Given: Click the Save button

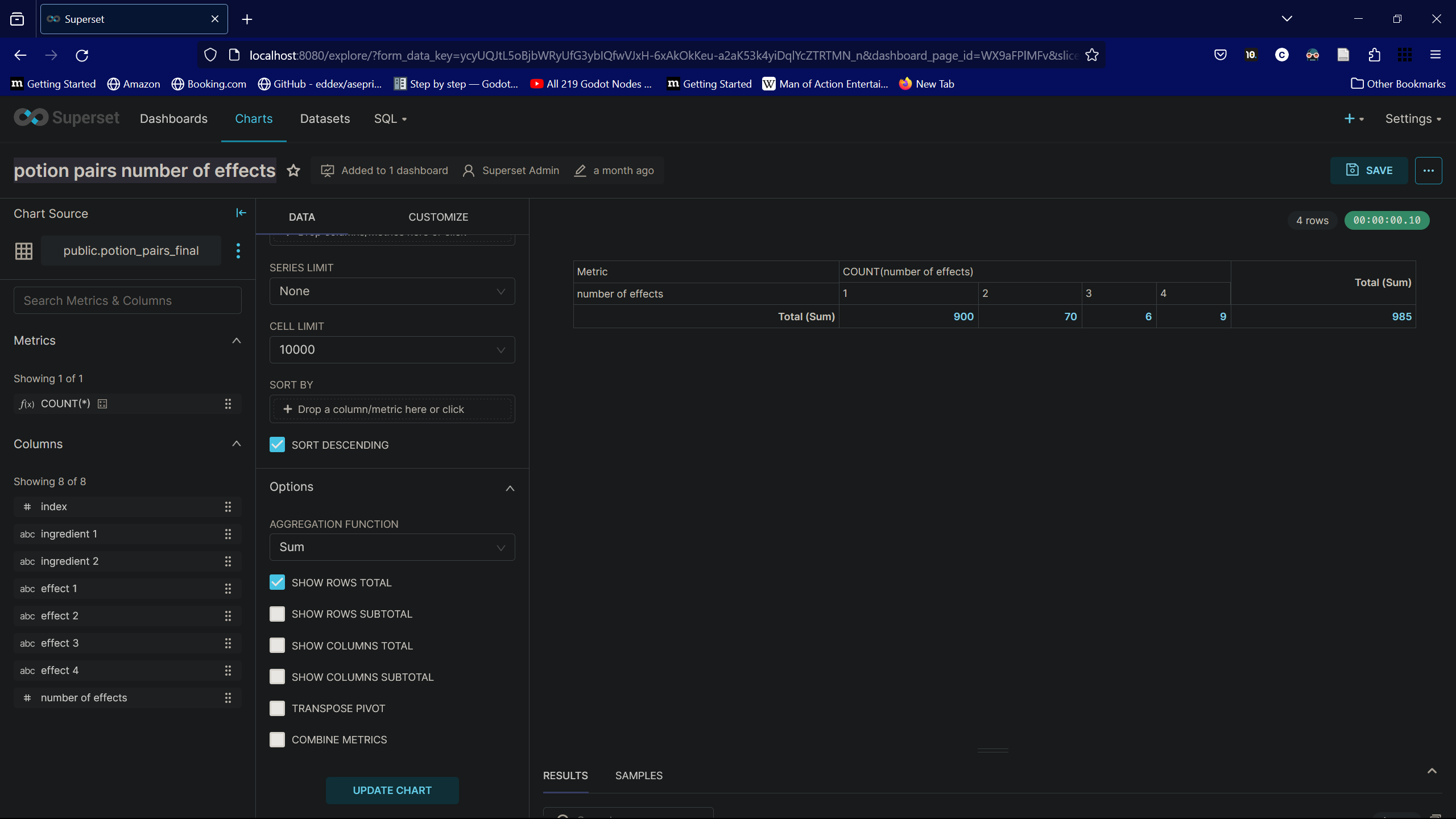Looking at the screenshot, I should (1369, 171).
